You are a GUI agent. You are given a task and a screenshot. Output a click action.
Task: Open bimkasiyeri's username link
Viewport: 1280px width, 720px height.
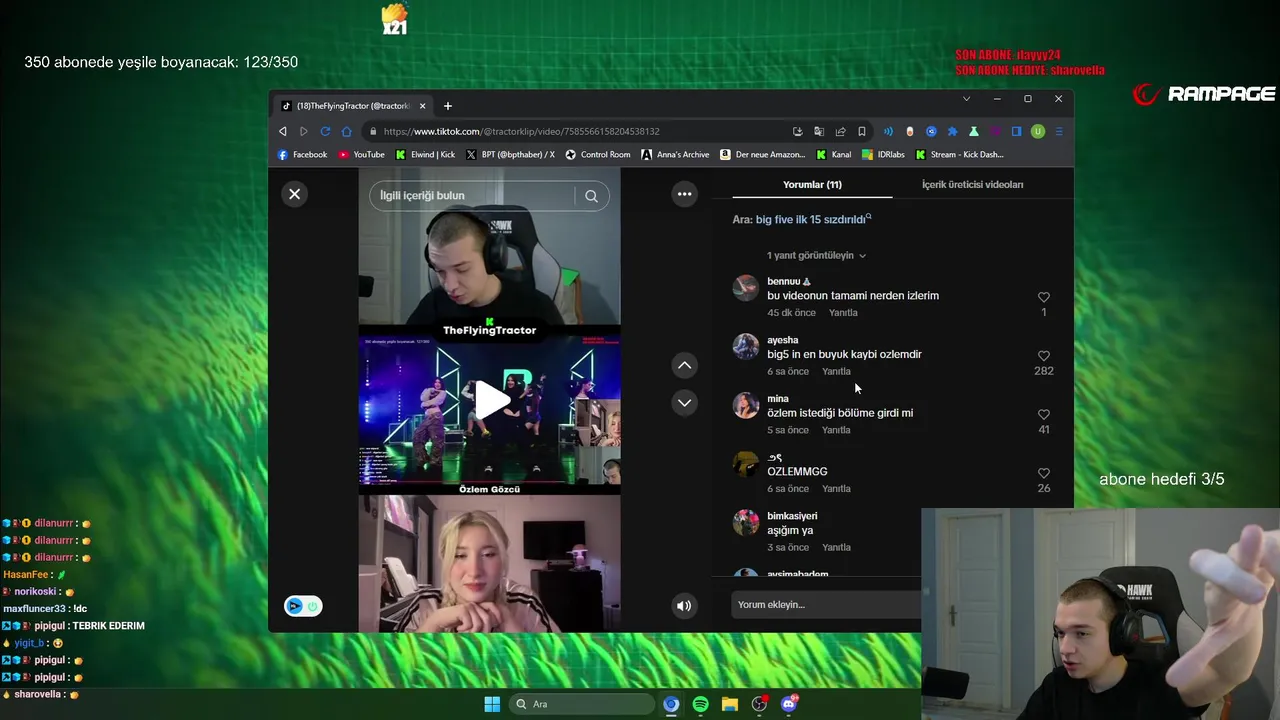(x=792, y=516)
